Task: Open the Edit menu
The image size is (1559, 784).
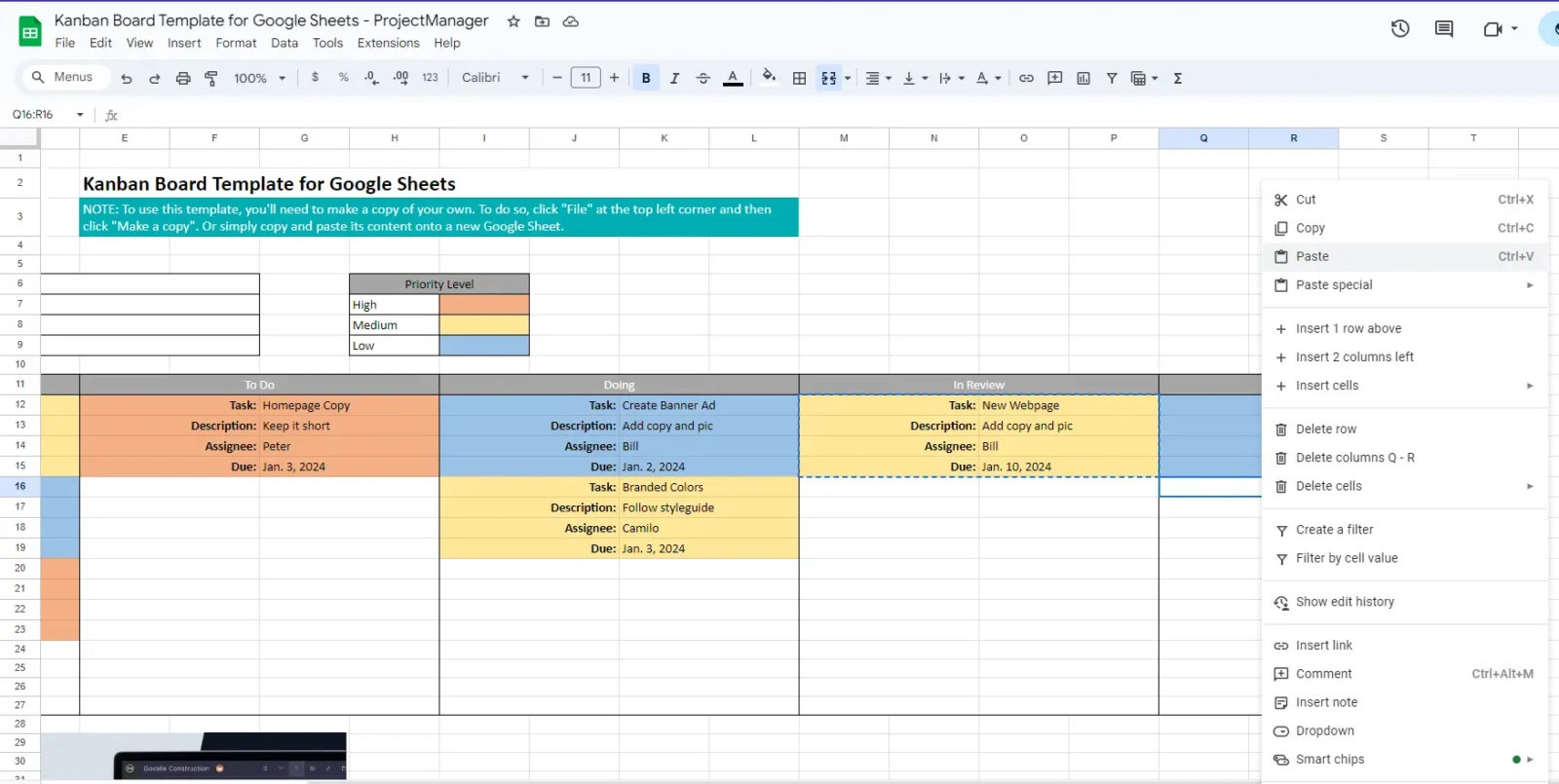Action: click(x=100, y=43)
